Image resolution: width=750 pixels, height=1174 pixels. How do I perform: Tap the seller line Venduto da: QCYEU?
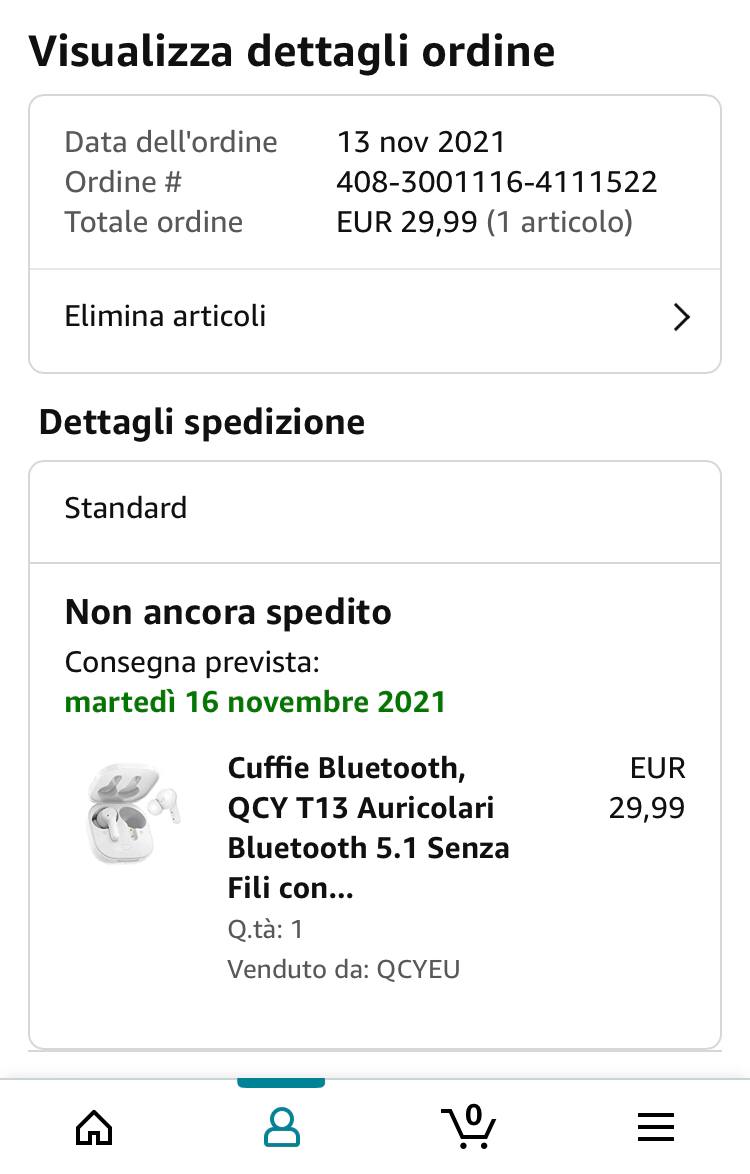click(x=343, y=969)
